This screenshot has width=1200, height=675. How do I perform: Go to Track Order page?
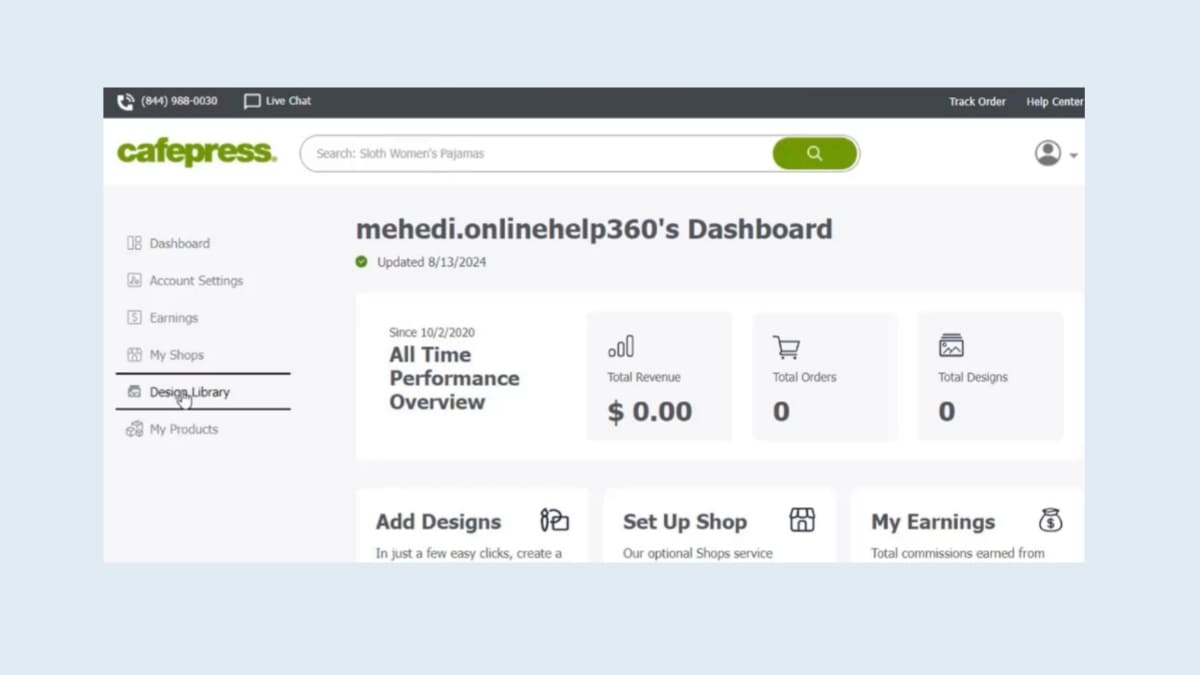coord(976,102)
